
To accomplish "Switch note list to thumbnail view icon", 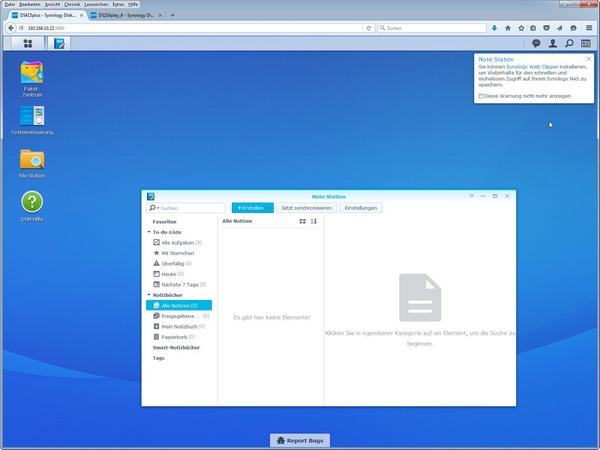I will click(x=303, y=221).
